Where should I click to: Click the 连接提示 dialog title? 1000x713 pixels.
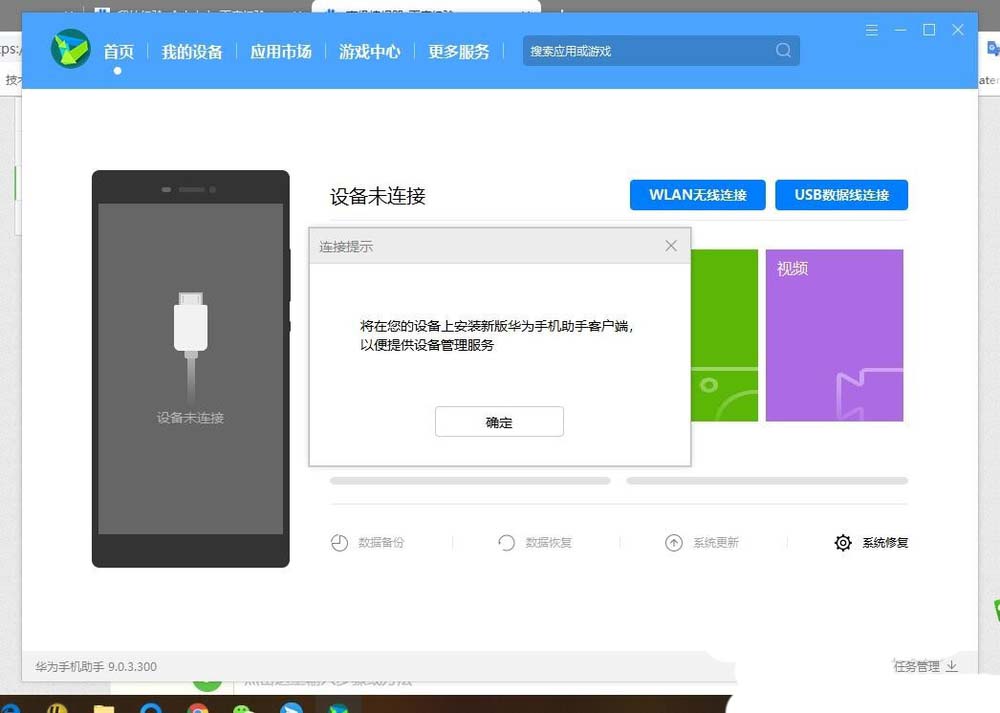point(346,247)
